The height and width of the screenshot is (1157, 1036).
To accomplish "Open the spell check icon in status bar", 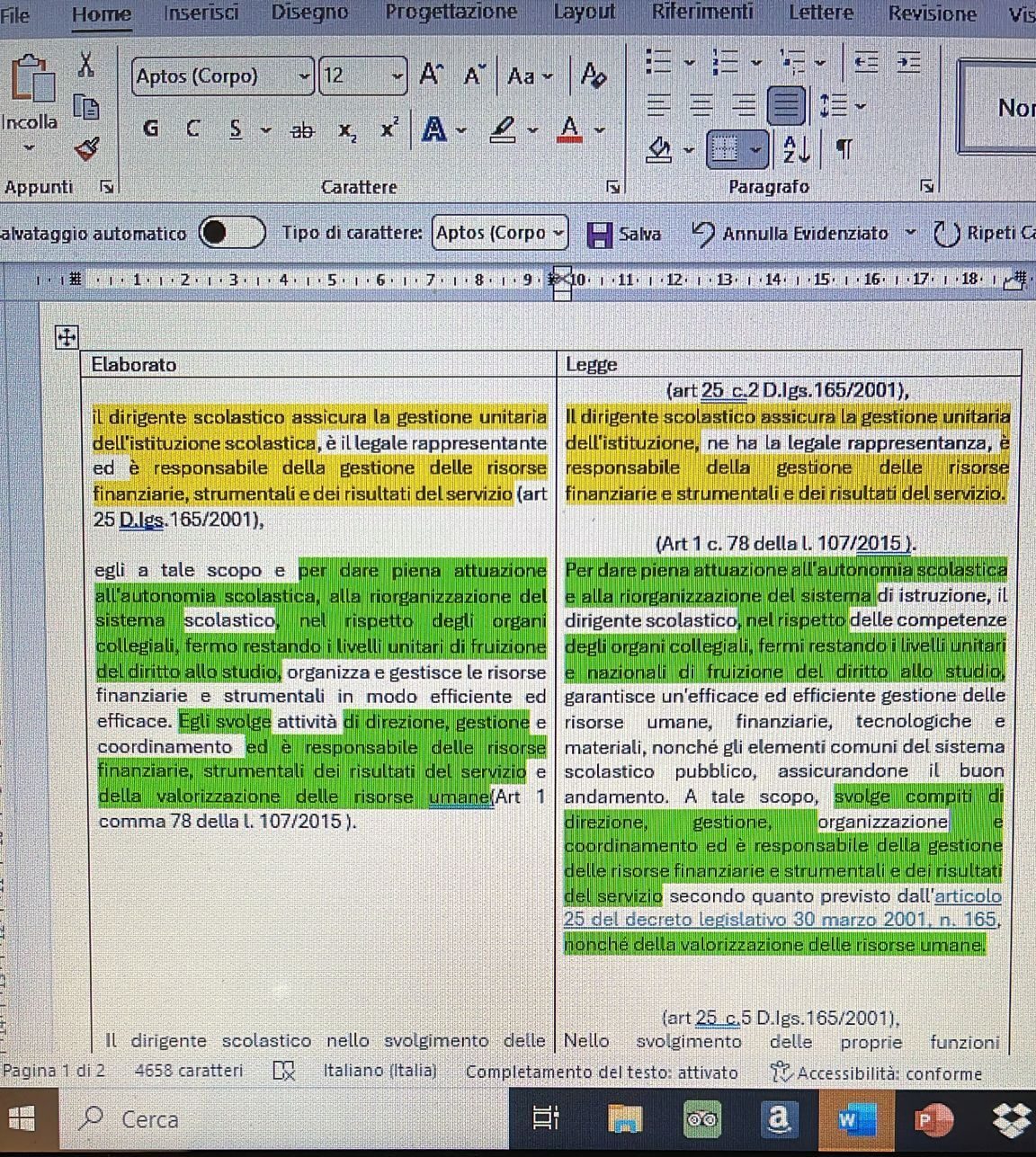I will click(283, 1072).
